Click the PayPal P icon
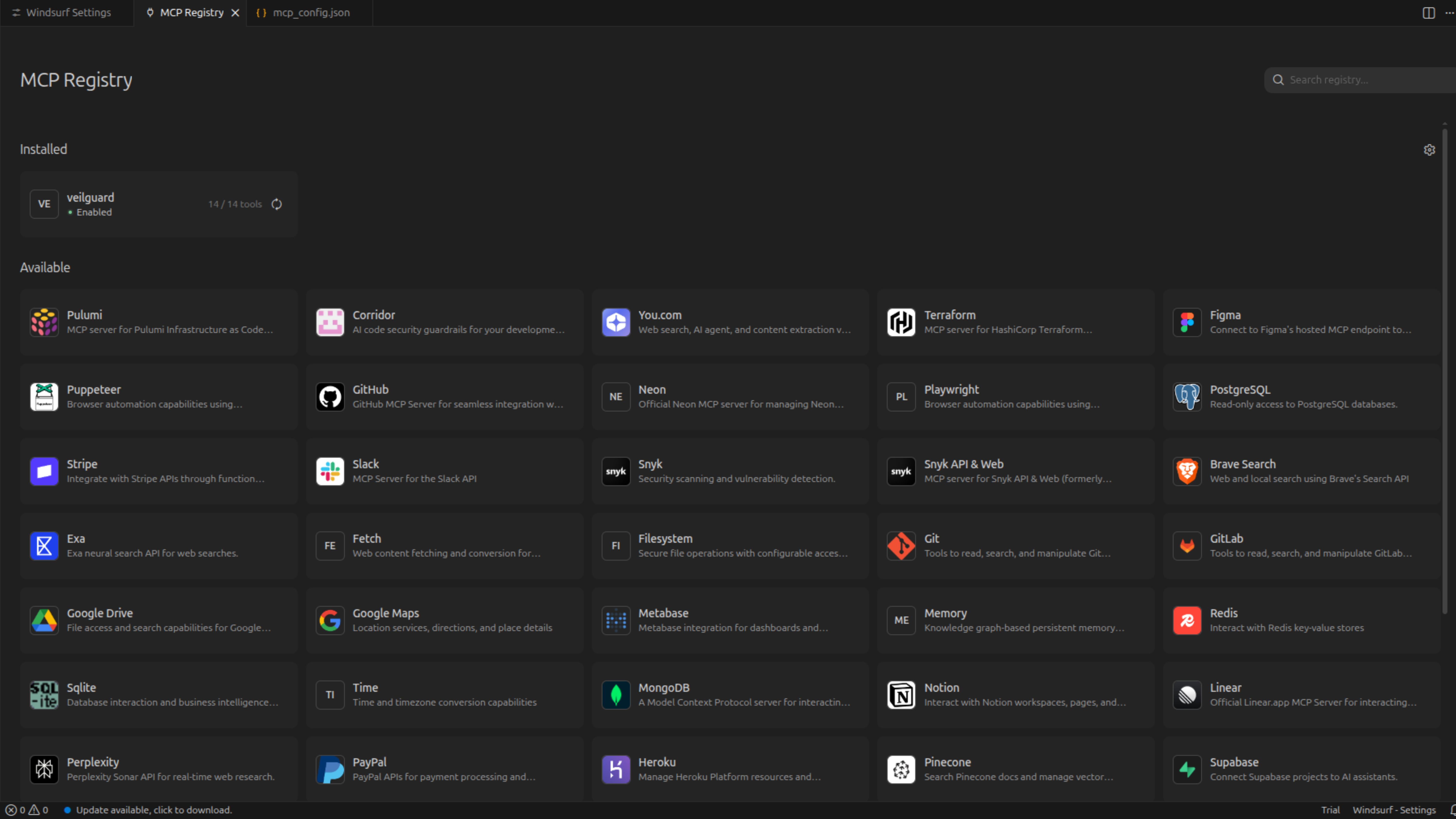This screenshot has width=1456, height=819. tap(330, 770)
